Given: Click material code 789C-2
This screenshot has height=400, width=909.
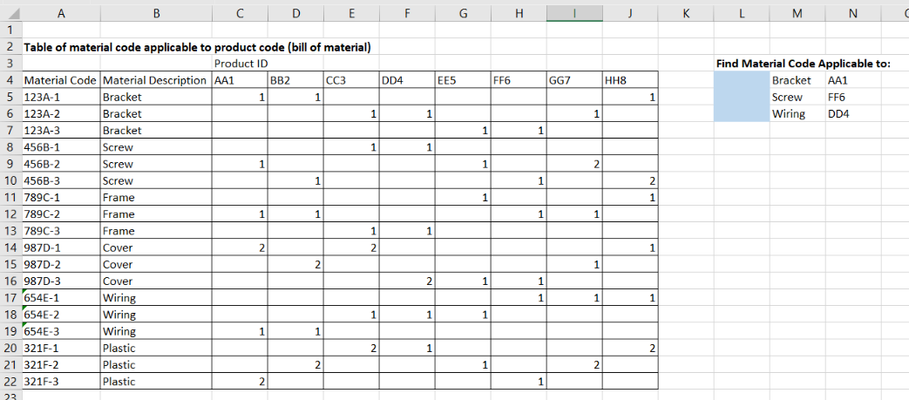Looking at the screenshot, I should (61, 214).
